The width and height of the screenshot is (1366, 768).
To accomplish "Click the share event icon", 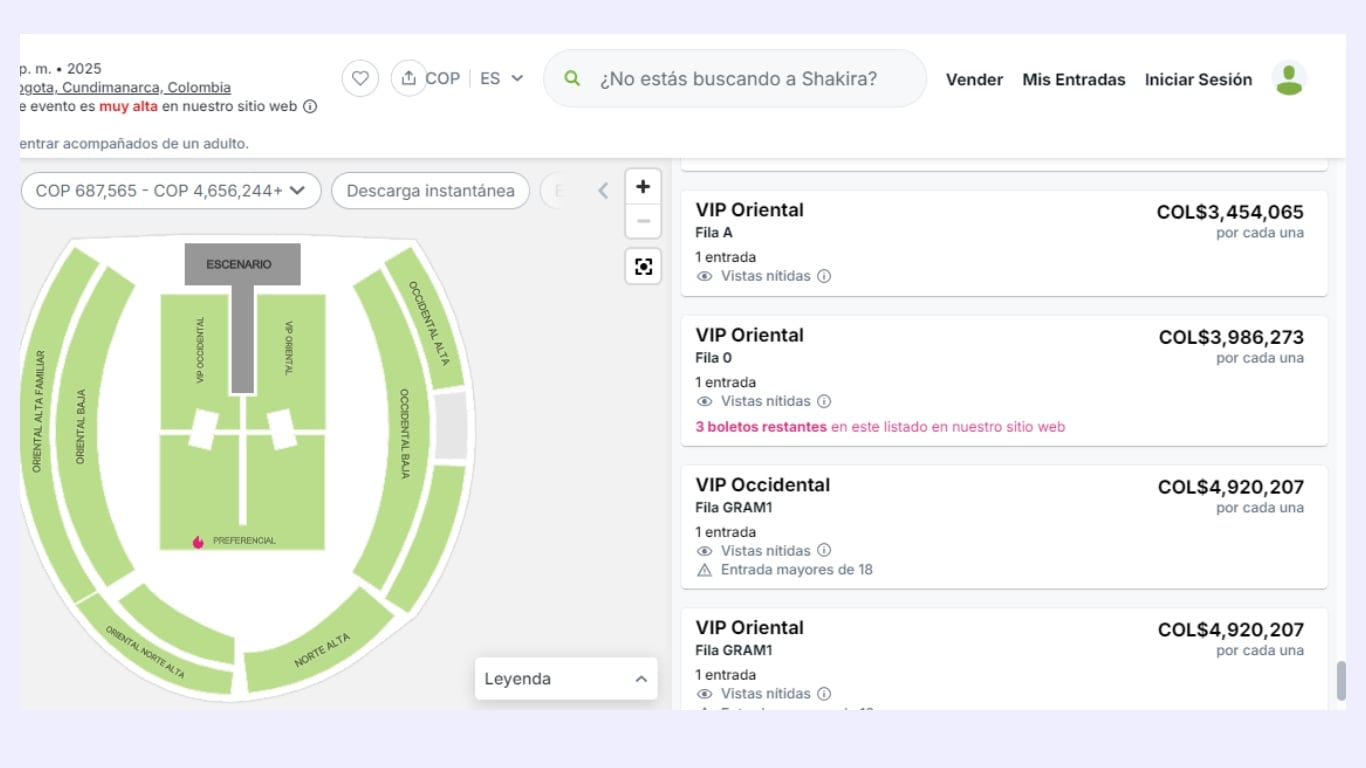I will pyautogui.click(x=409, y=78).
